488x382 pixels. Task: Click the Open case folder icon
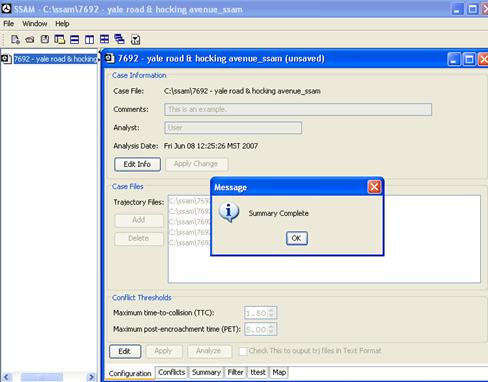(x=30, y=40)
